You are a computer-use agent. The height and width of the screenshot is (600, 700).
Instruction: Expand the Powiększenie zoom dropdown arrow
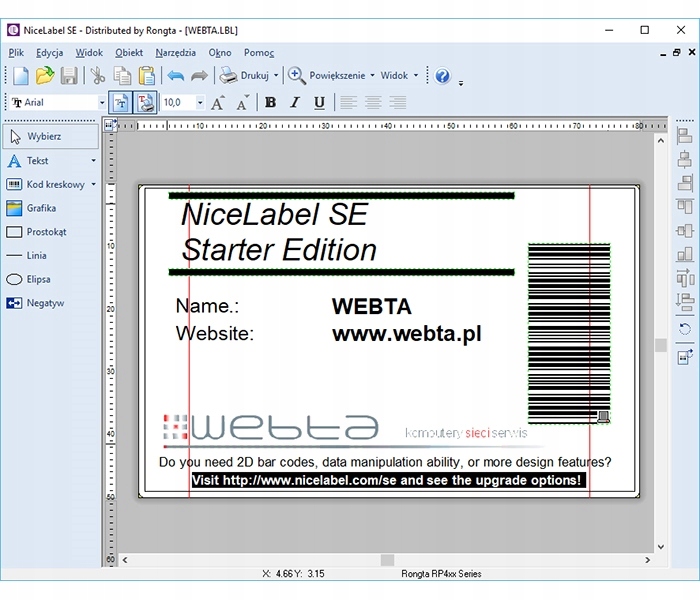click(x=372, y=75)
